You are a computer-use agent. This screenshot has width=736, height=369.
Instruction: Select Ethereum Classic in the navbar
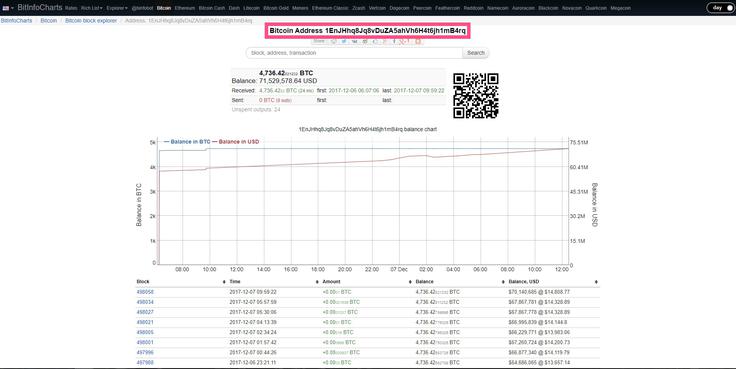(x=330, y=8)
